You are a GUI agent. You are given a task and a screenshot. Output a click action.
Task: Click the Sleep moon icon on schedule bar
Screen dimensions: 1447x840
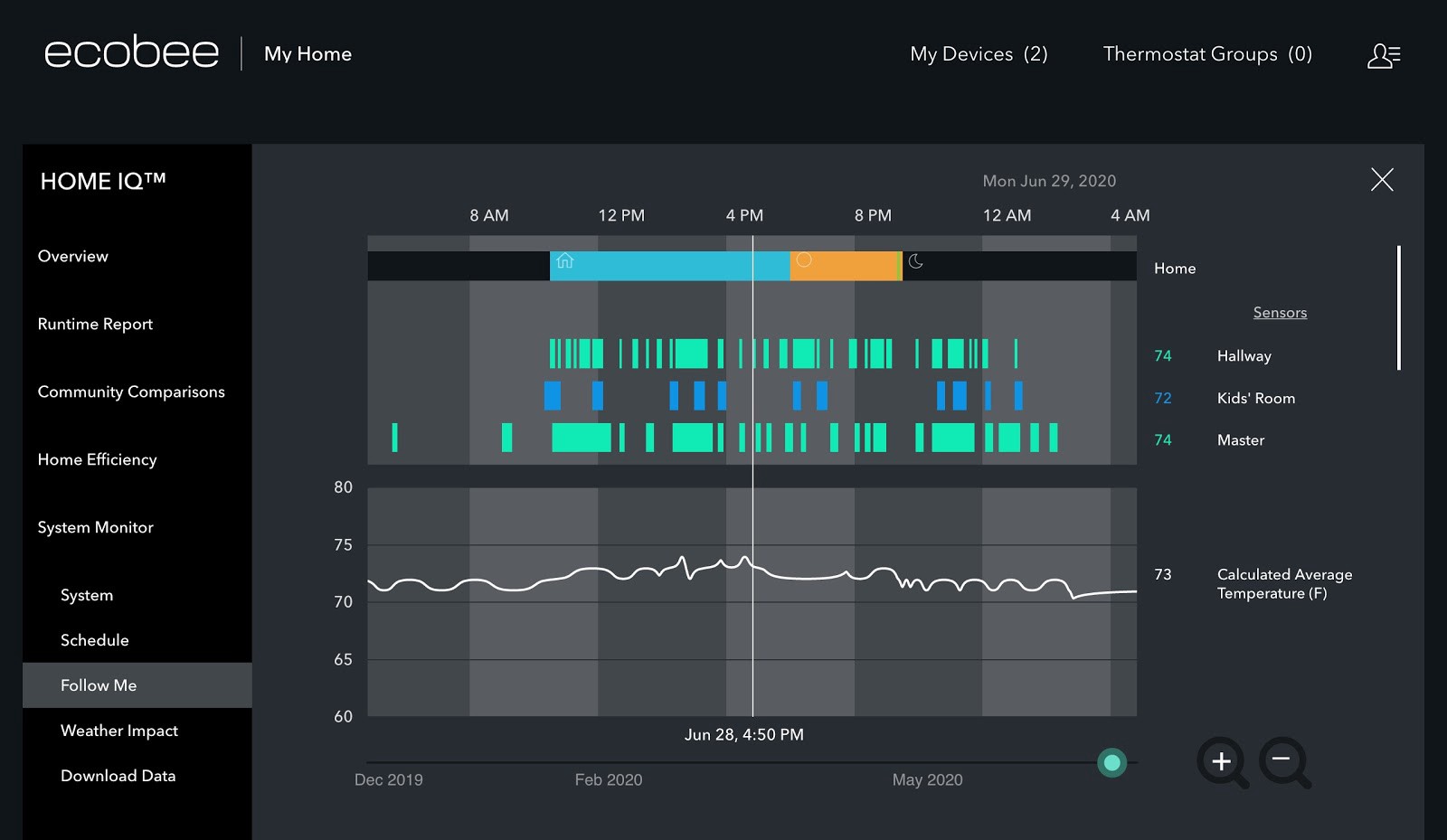916,261
